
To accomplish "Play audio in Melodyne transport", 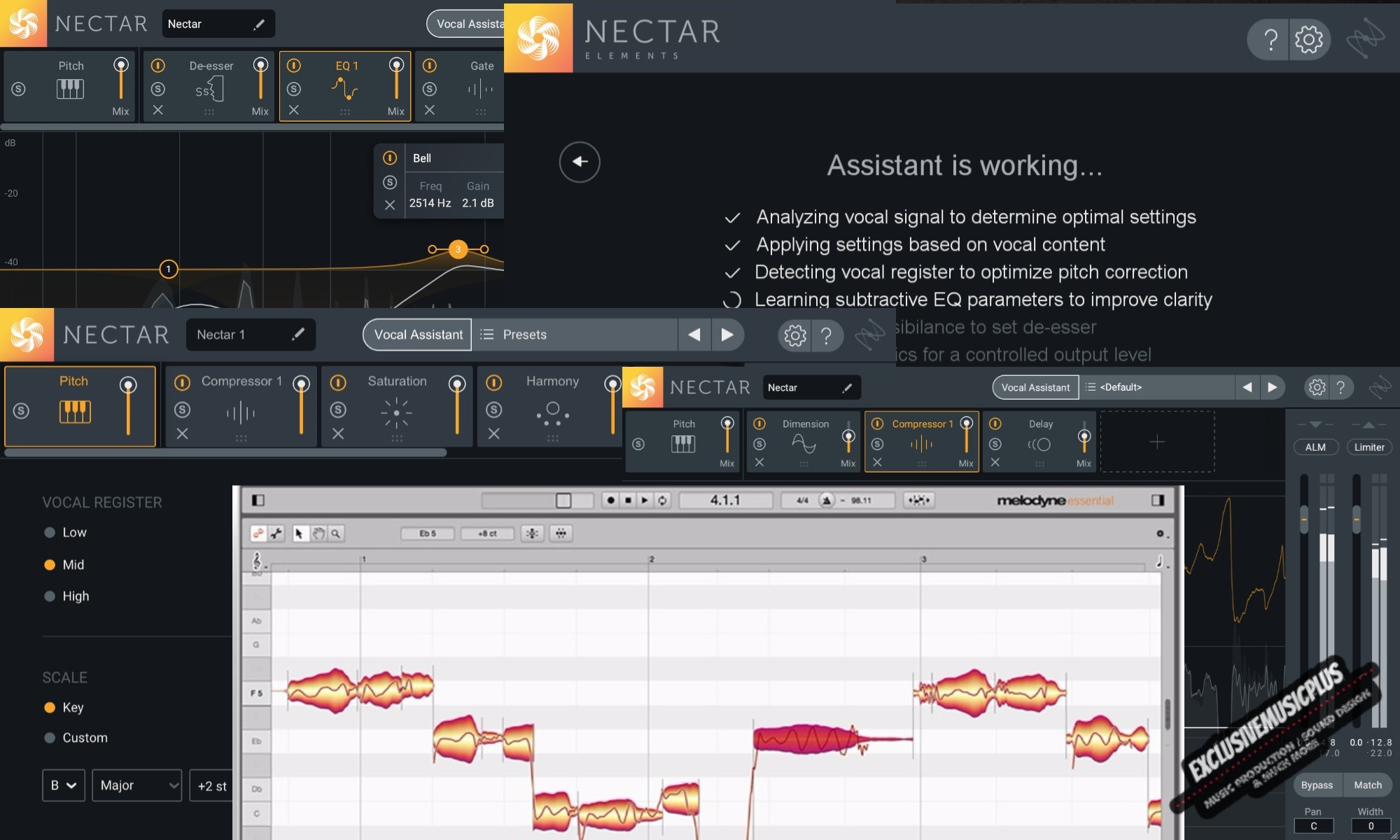I will (645, 500).
